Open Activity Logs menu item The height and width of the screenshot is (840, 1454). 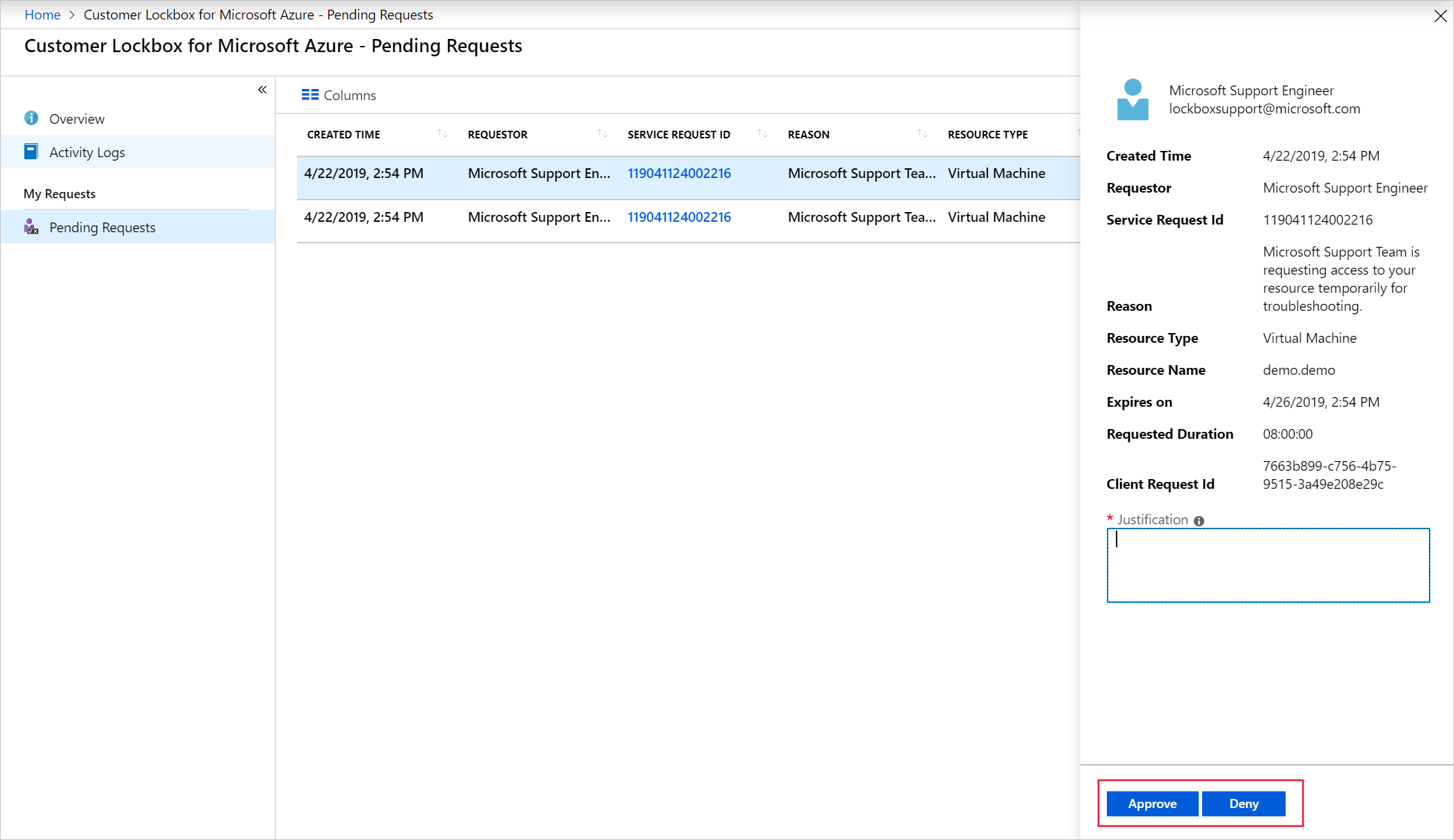(87, 152)
